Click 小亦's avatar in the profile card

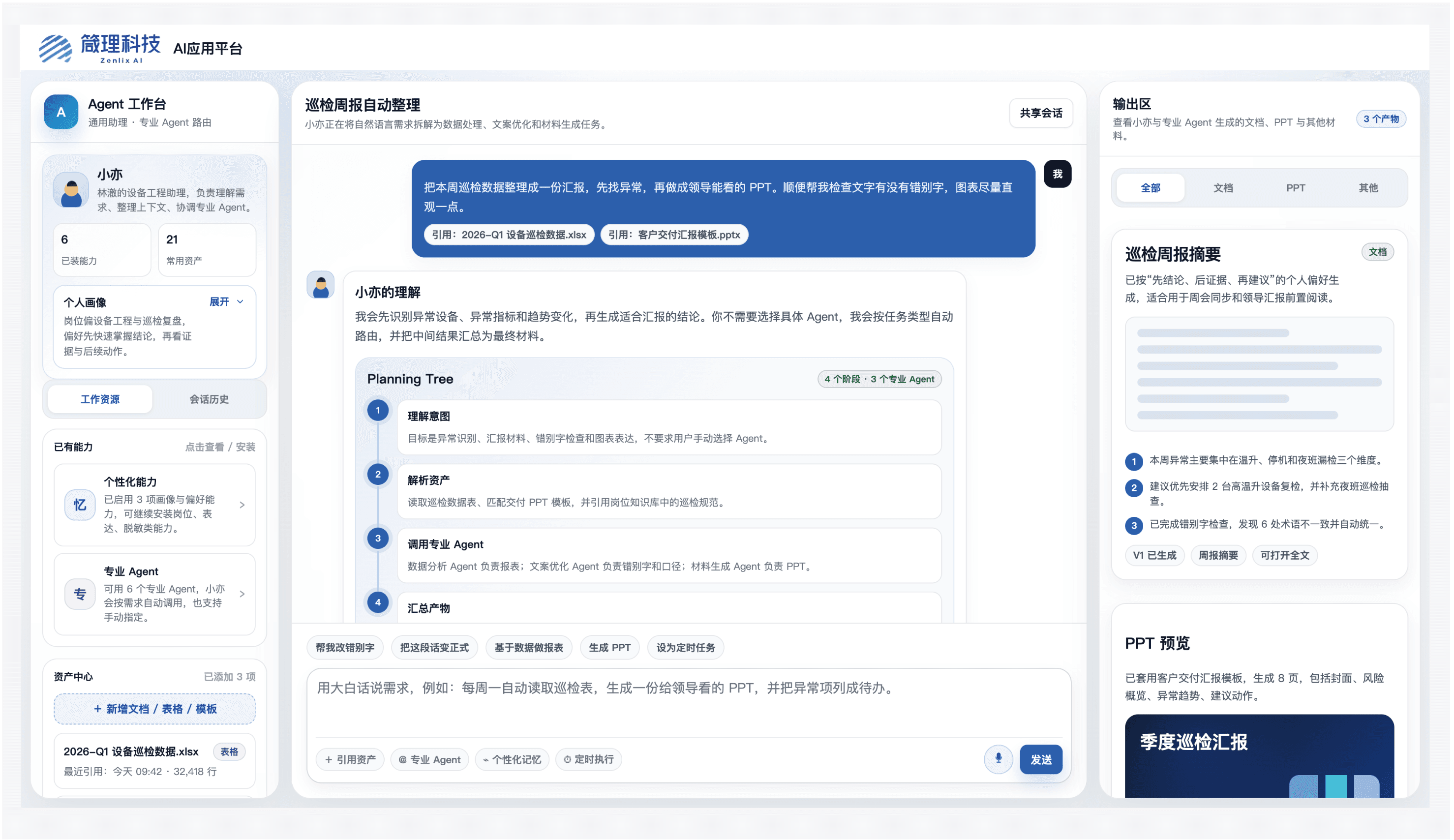click(71, 190)
